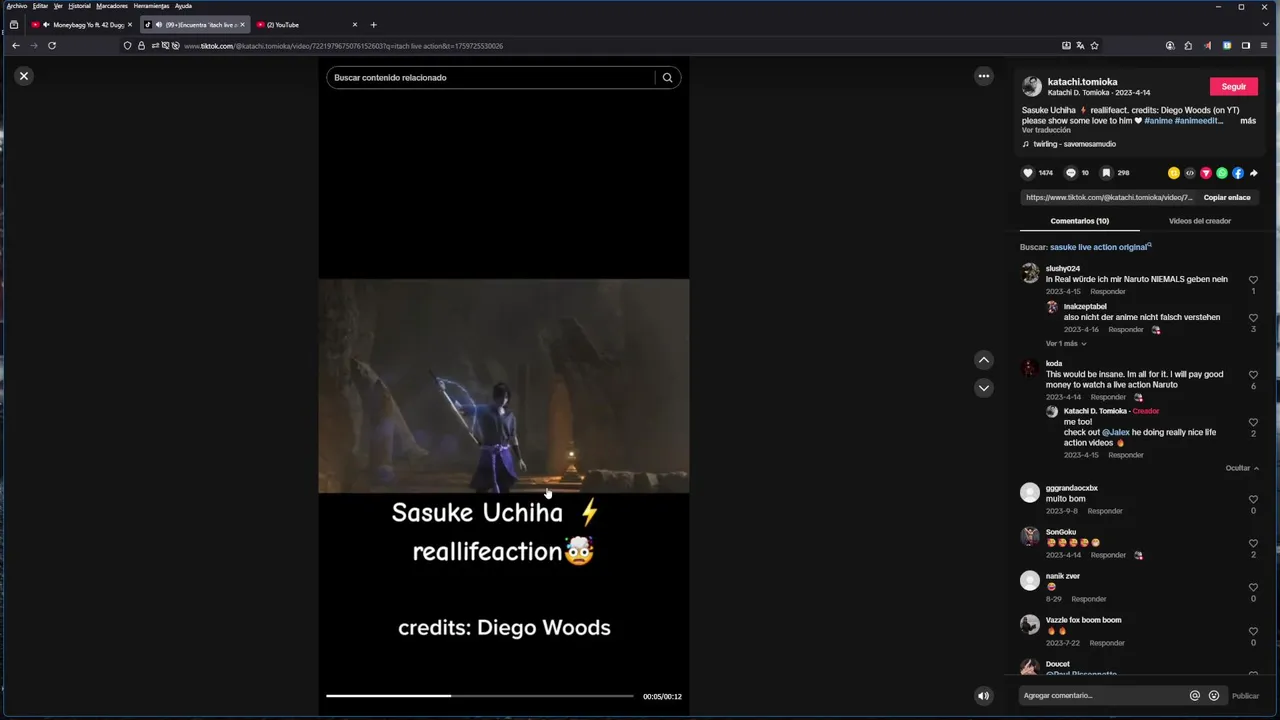
Task: Go to next video with down arrow
Action: tap(984, 388)
